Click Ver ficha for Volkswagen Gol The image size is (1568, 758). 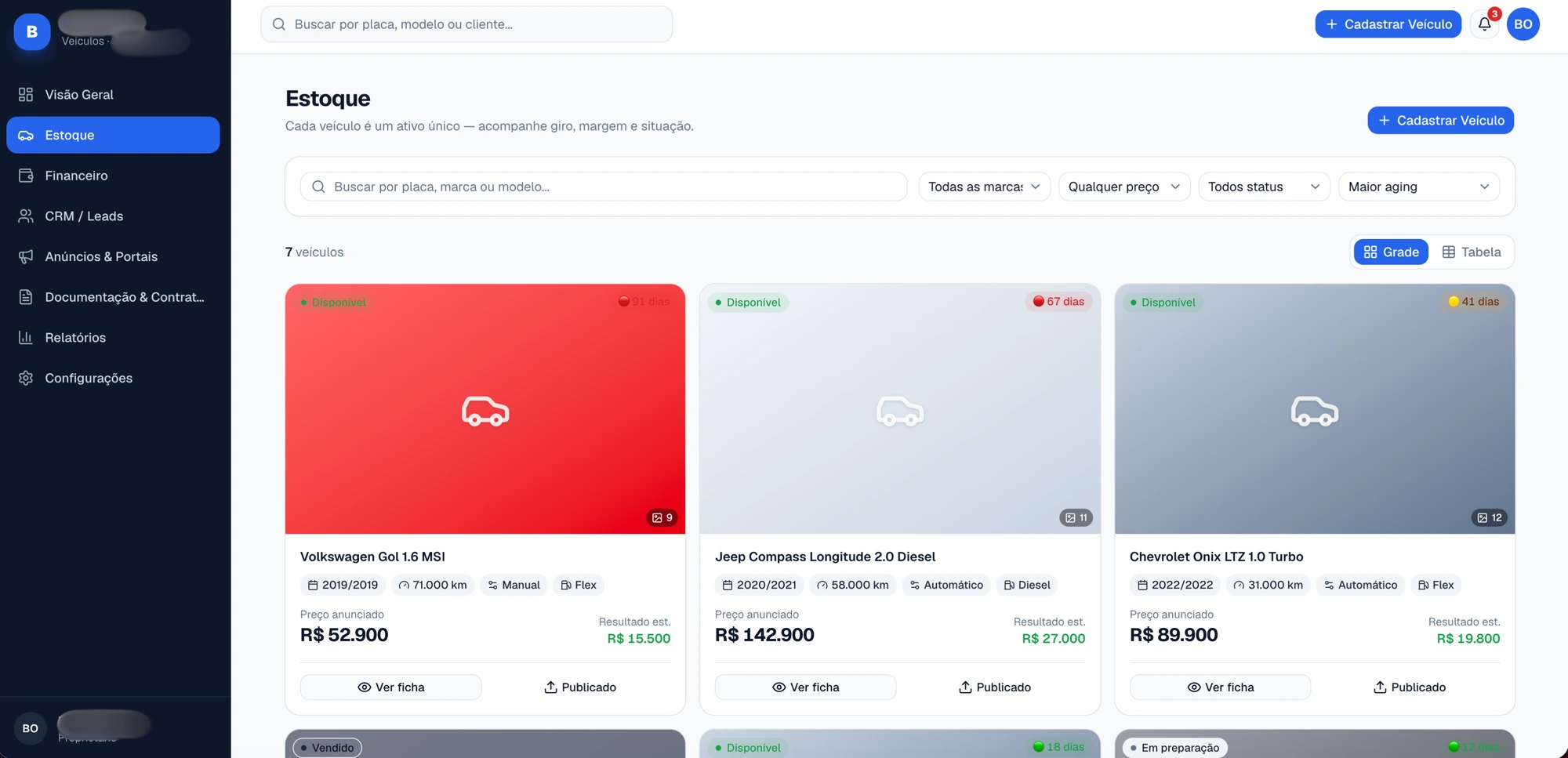click(390, 687)
